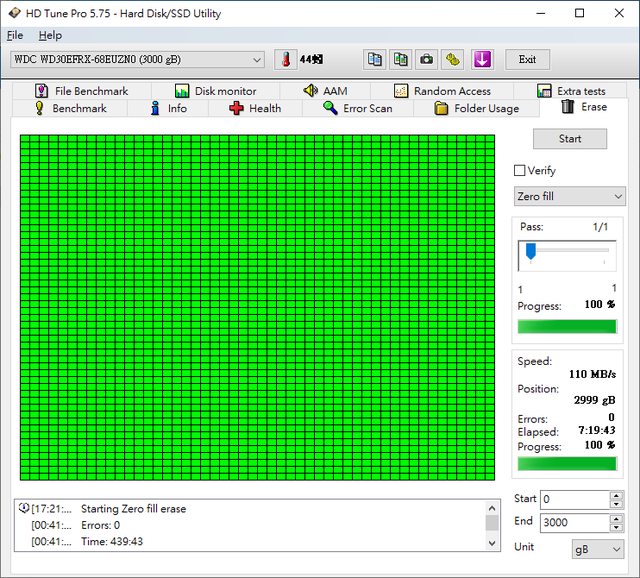640x578 pixels.
Task: Click the Start value spinner up arrow
Action: [617, 494]
